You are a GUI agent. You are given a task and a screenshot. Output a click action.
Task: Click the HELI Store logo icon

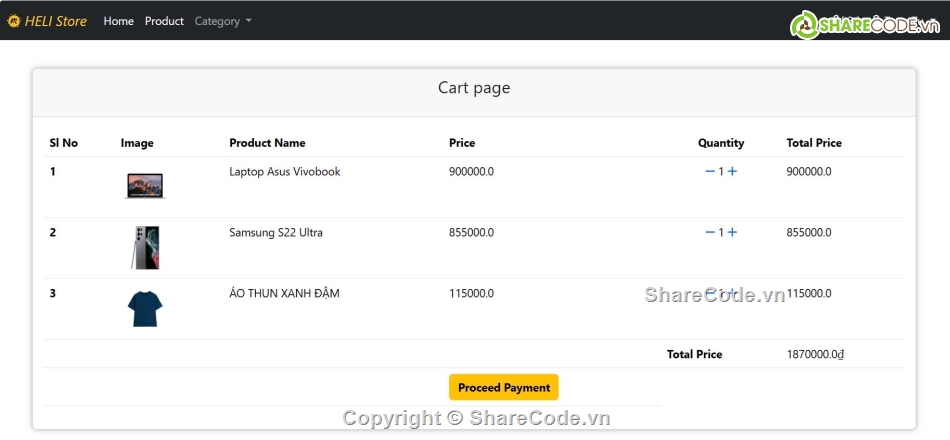[x=13, y=21]
